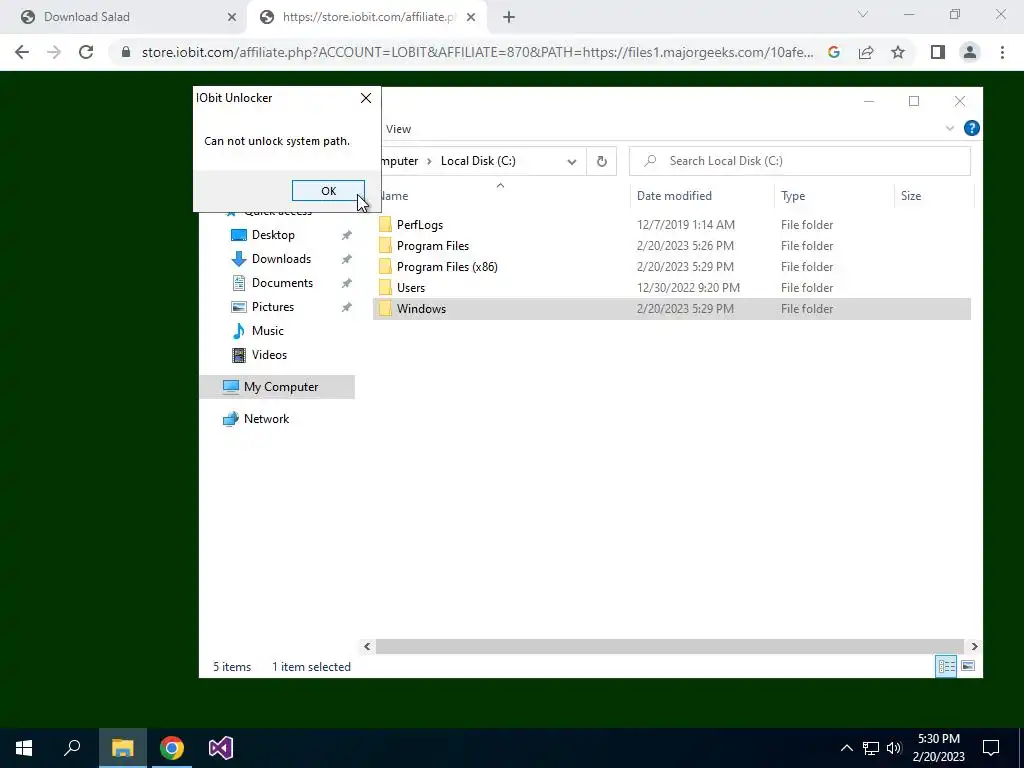Screen dimensions: 1024x768
Task: Show hidden system tray icons
Action: [x=846, y=748]
